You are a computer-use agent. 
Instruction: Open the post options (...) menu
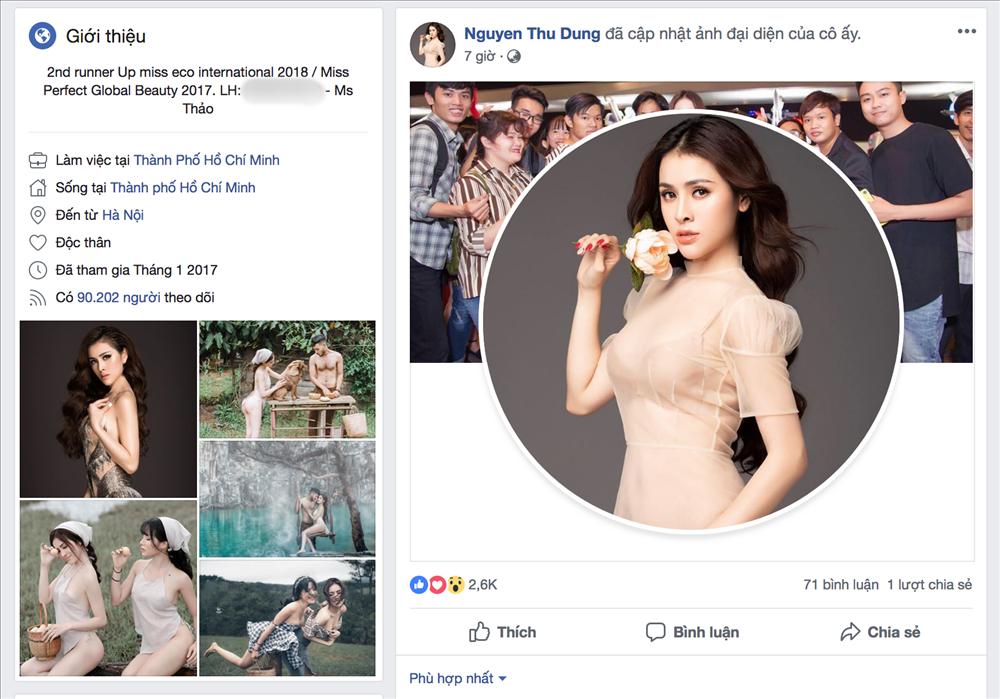click(967, 32)
